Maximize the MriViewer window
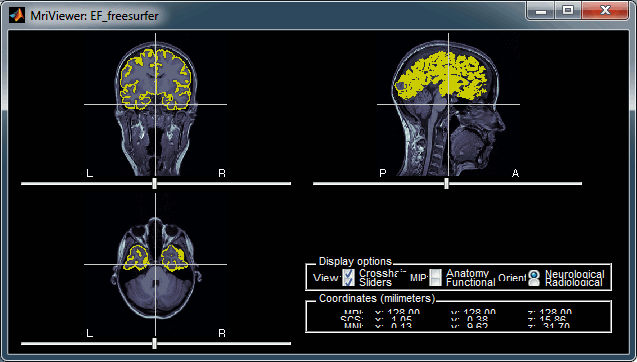 click(568, 11)
